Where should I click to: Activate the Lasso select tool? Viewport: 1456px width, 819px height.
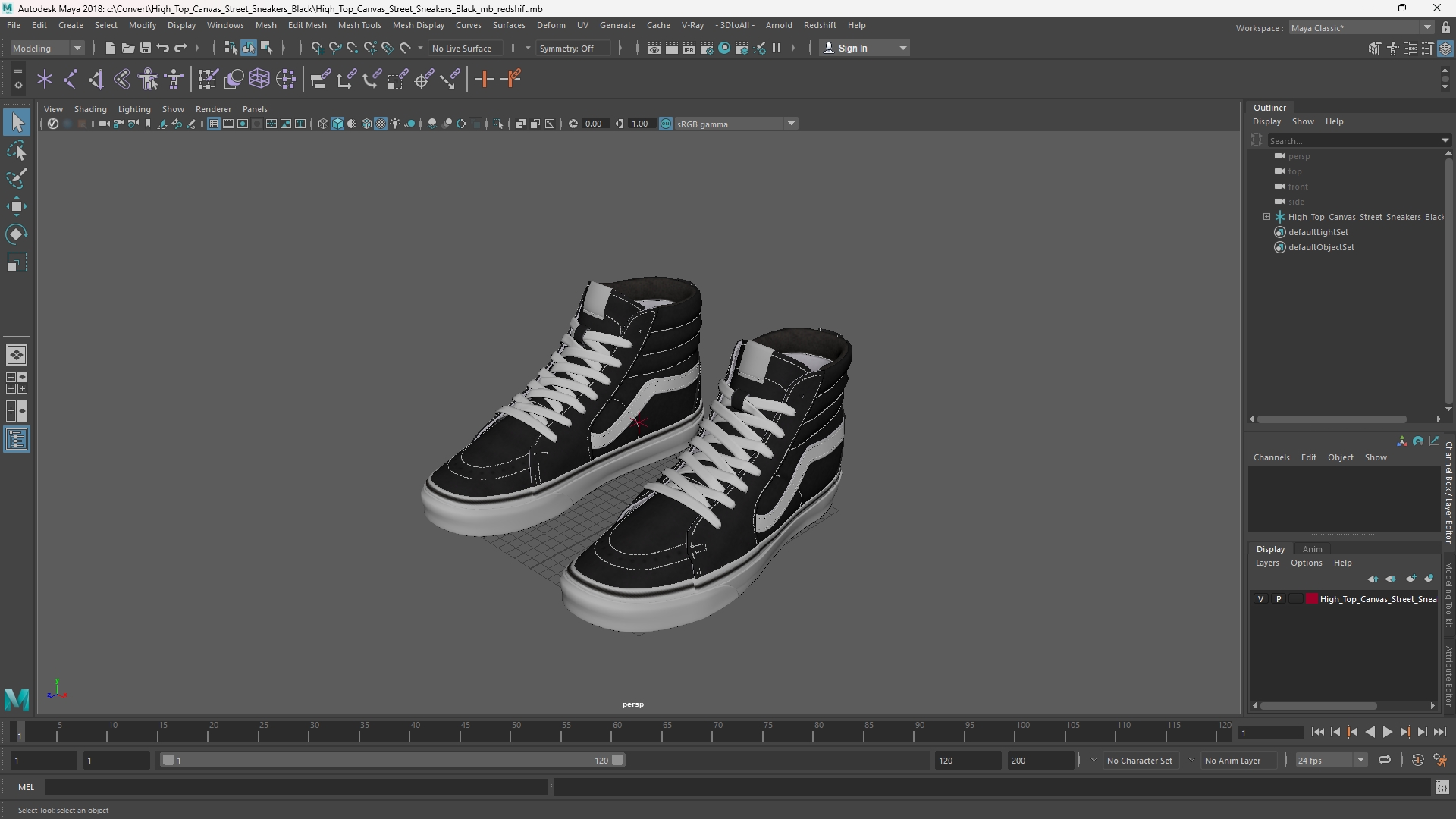coord(17,150)
